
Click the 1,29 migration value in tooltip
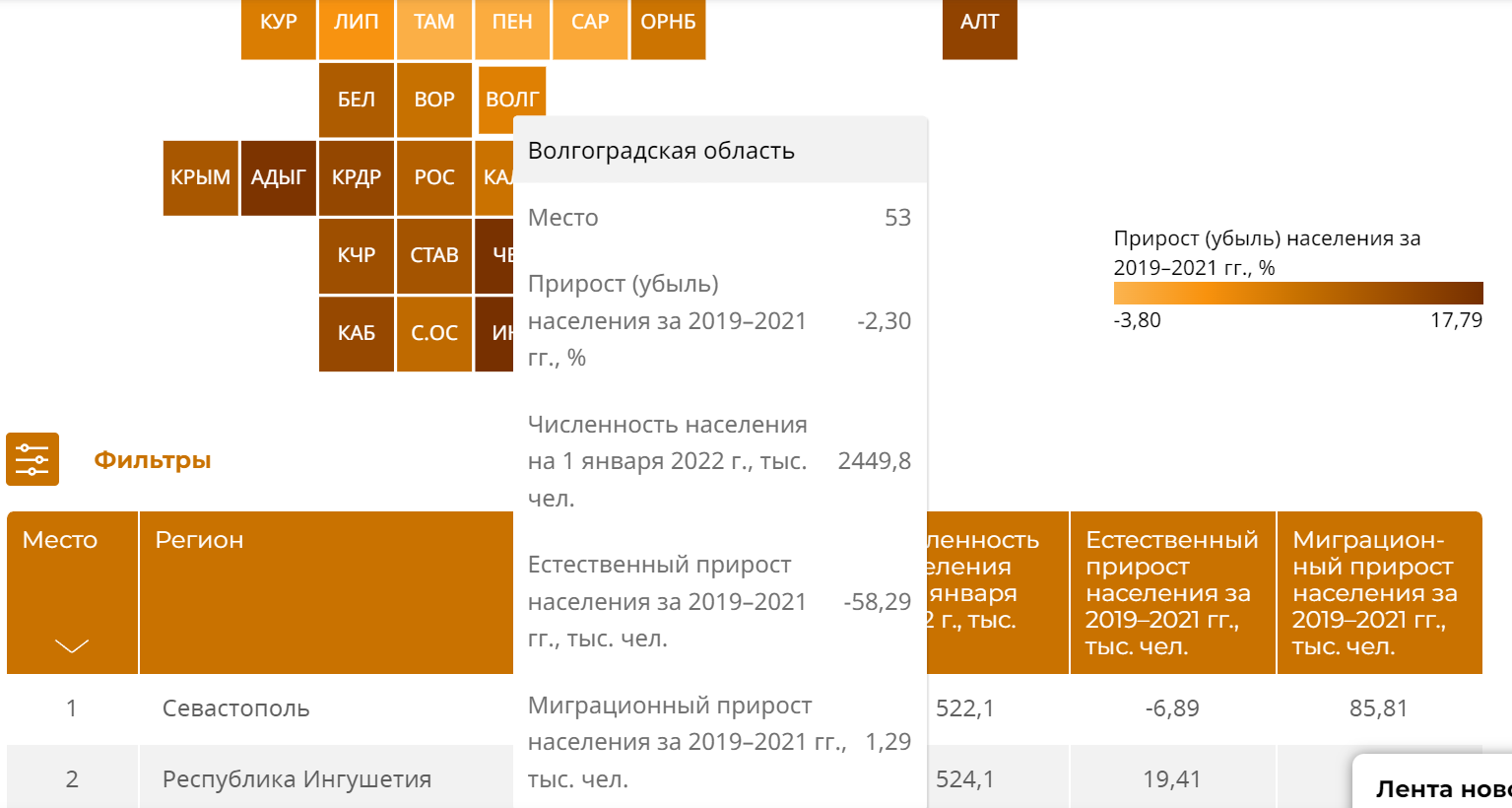[x=888, y=742]
